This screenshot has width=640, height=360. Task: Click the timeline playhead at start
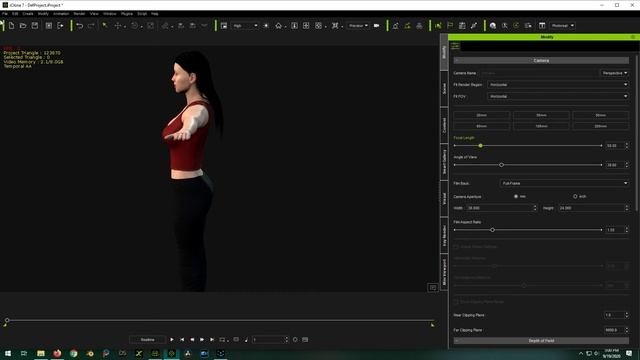(7, 320)
